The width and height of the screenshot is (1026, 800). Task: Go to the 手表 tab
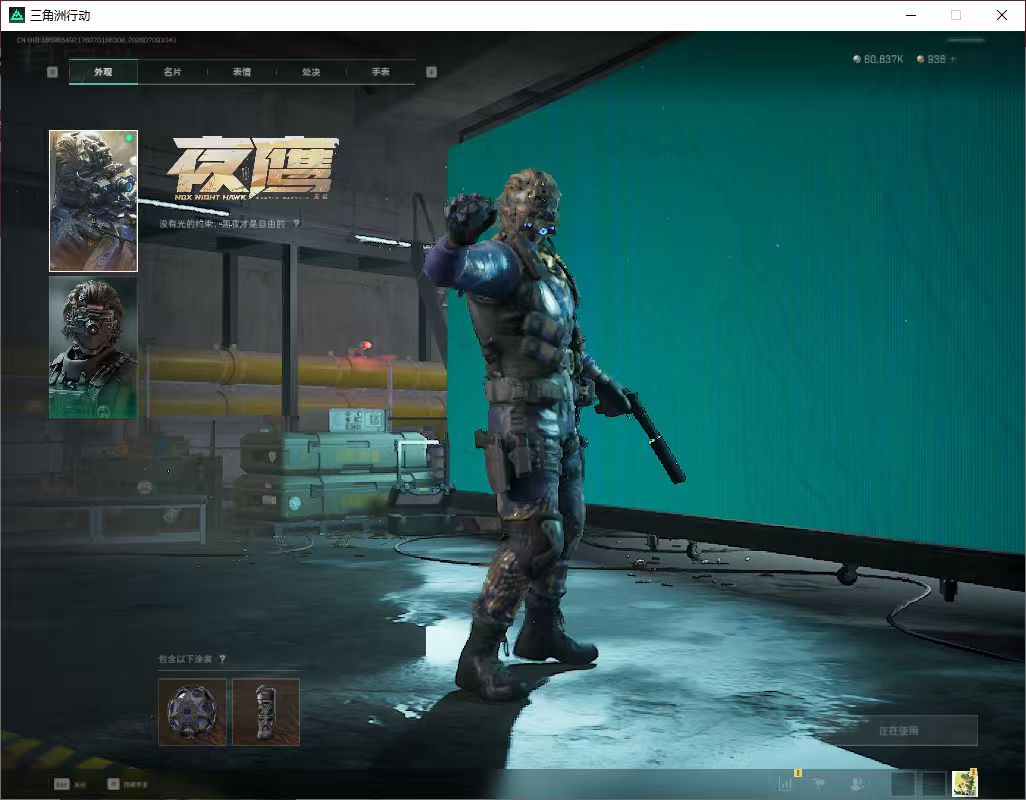380,72
